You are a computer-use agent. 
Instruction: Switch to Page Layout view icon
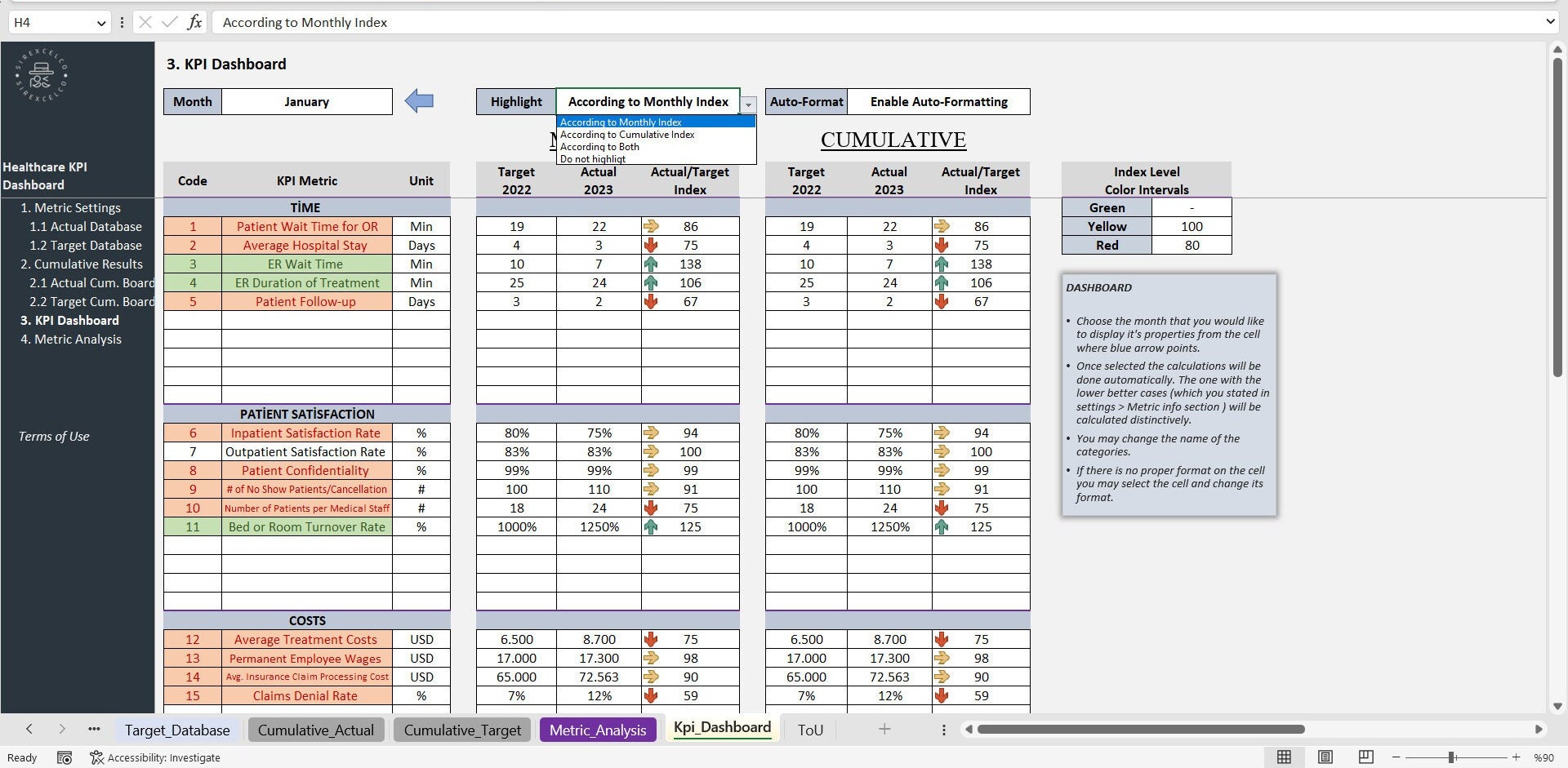coord(1325,757)
